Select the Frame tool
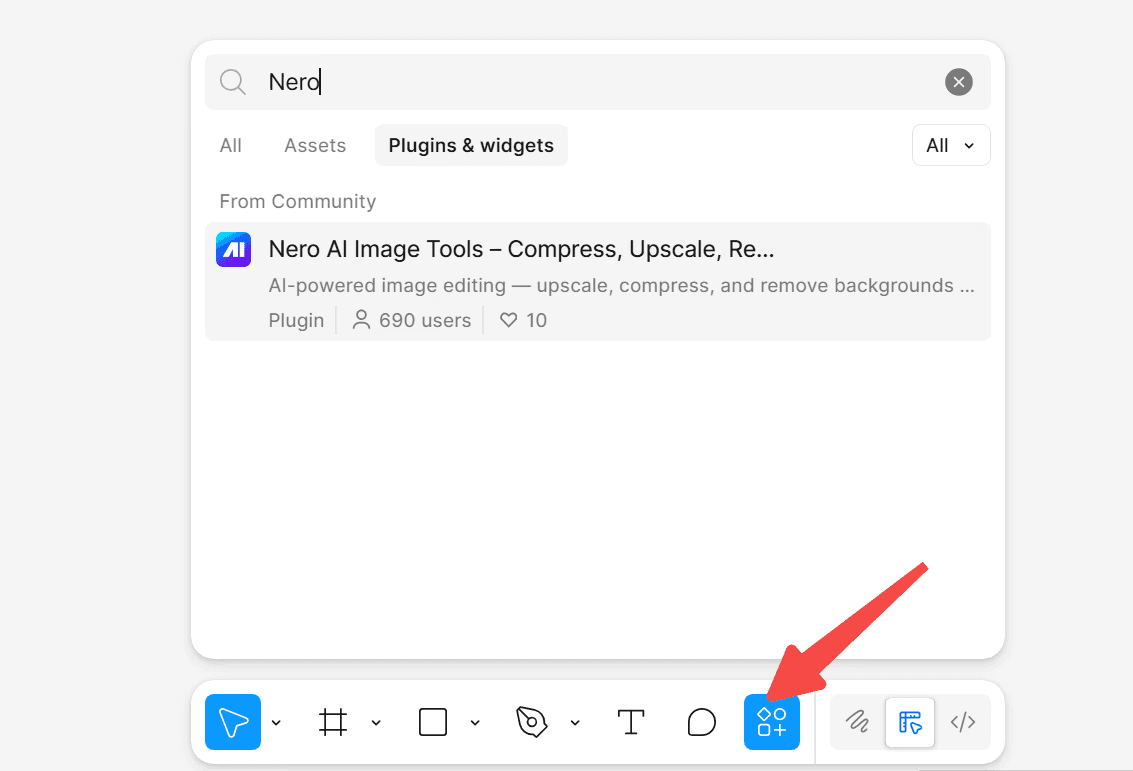Screen dimensions: 1133x771 (x=333, y=722)
